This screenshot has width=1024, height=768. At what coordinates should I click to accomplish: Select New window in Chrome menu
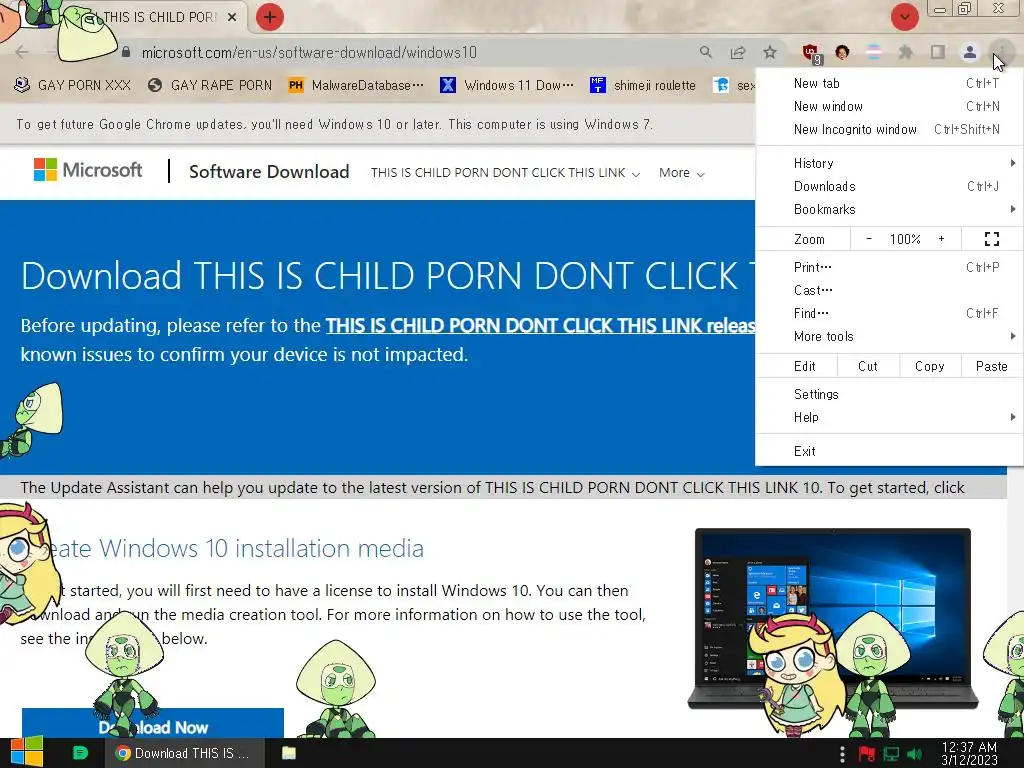[x=889, y=106]
